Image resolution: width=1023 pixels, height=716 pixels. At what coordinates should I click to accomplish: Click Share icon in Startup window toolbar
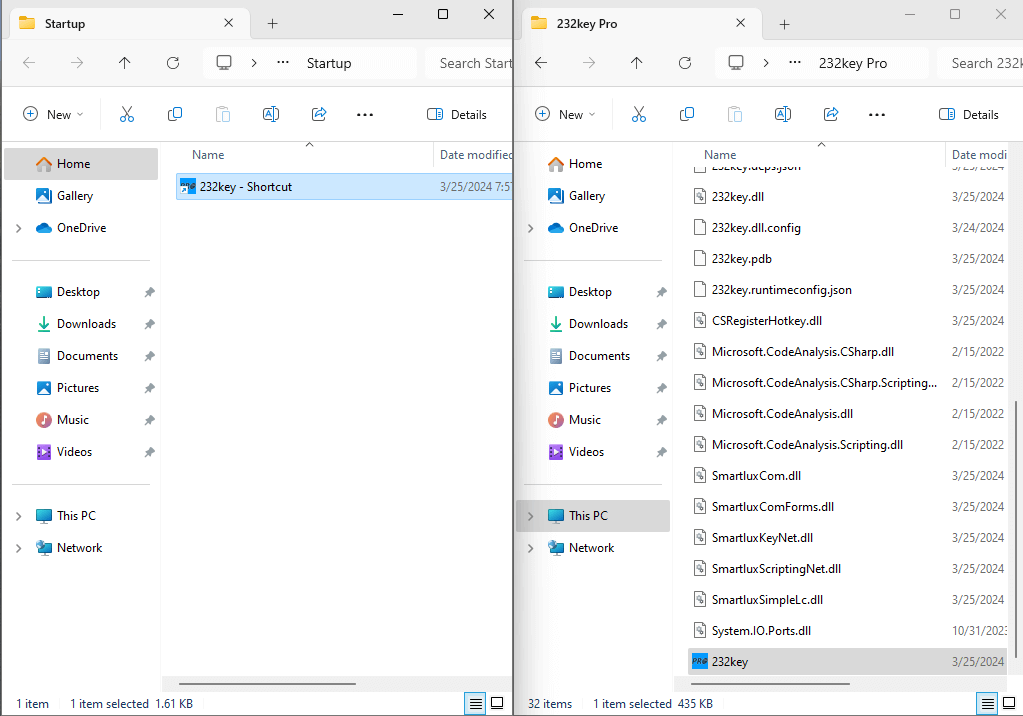click(x=319, y=114)
